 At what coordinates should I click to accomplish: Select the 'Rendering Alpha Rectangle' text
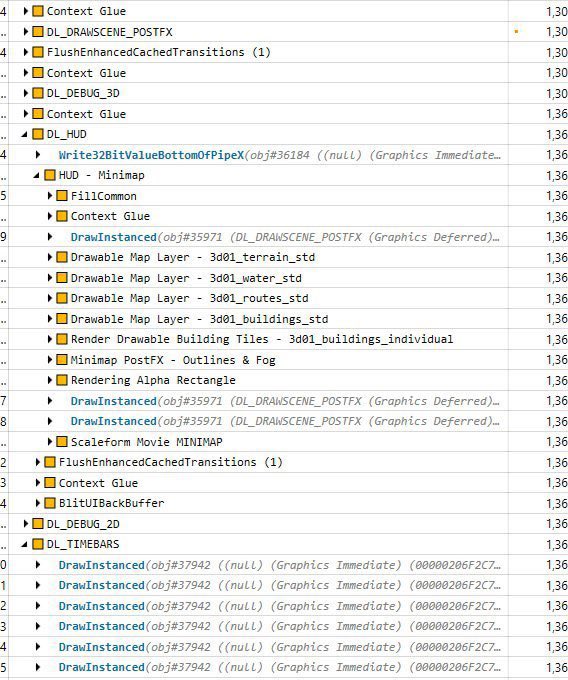coord(153,381)
